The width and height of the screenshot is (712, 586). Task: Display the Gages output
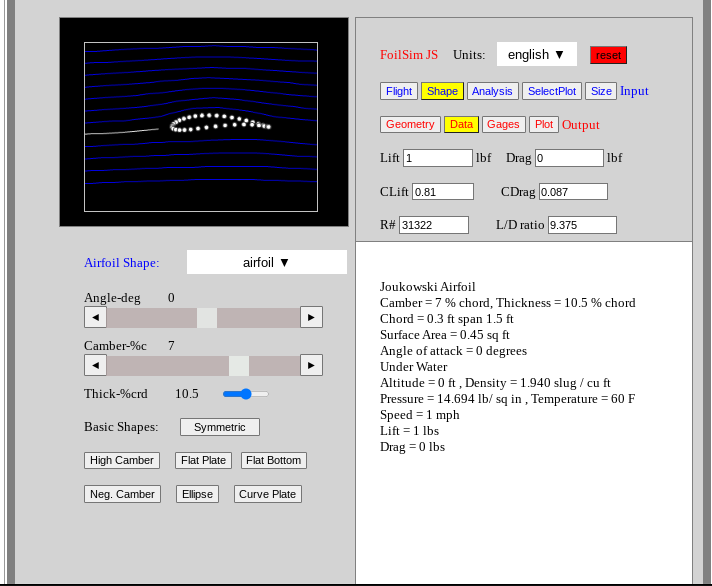(x=503, y=125)
